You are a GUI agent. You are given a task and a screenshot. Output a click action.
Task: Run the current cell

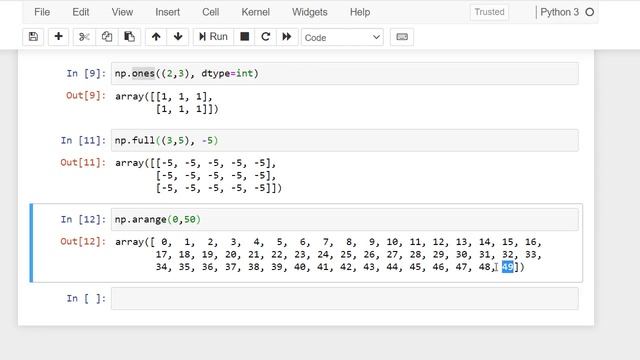pyautogui.click(x=213, y=37)
